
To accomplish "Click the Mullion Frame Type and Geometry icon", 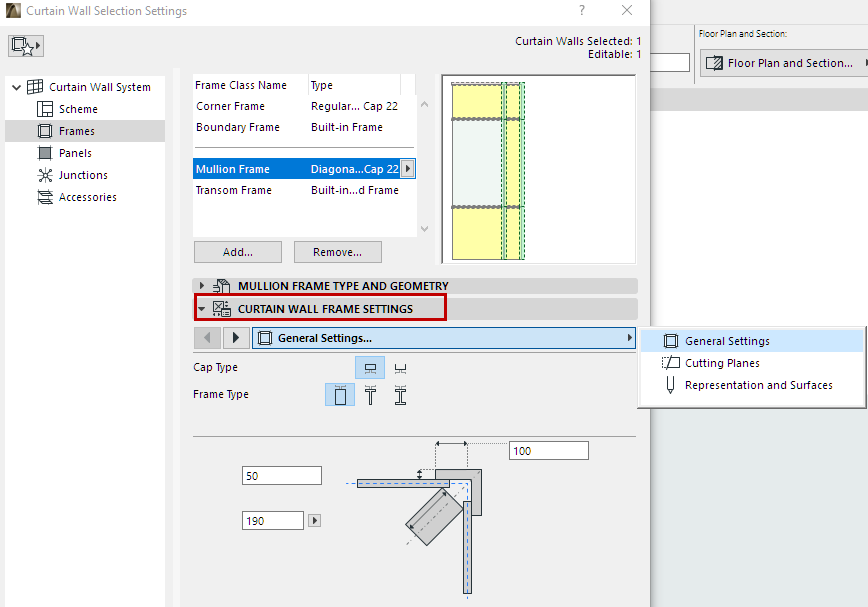I will [221, 286].
